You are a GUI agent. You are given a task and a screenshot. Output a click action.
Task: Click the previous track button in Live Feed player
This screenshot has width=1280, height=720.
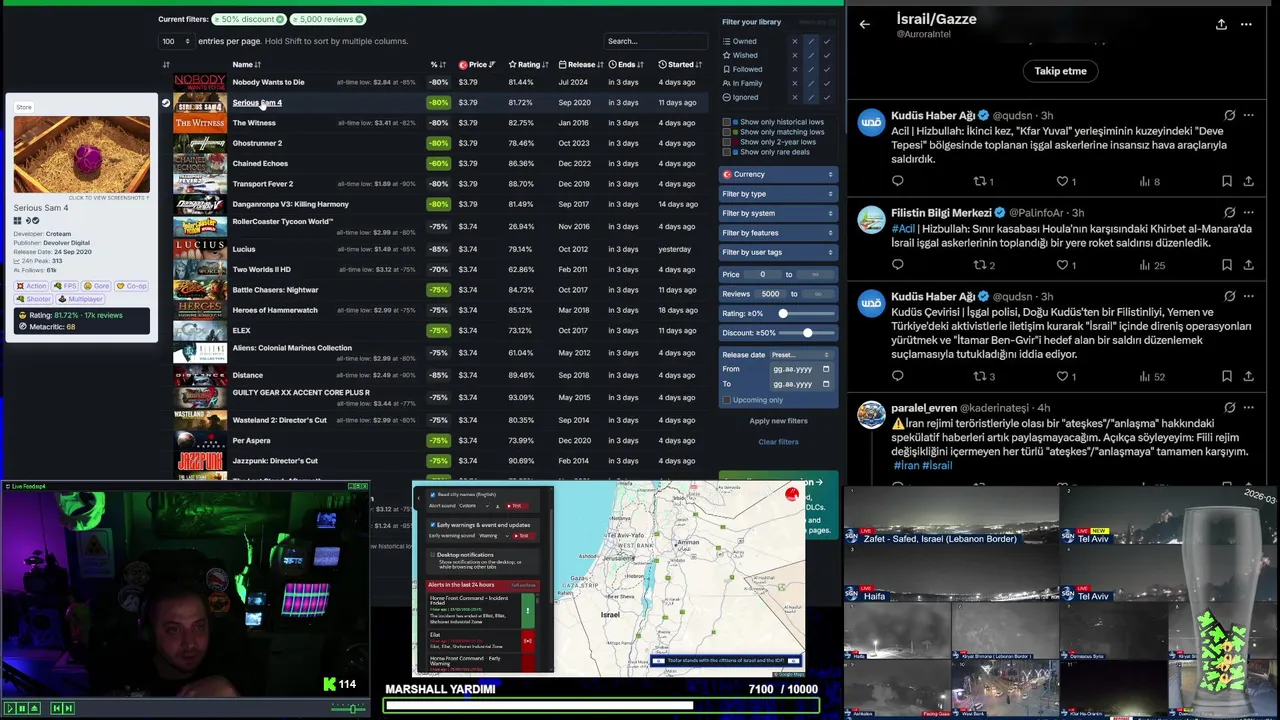point(56,708)
